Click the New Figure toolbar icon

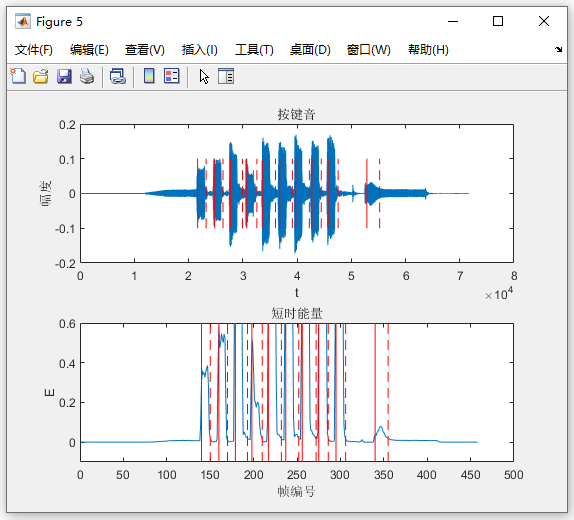click(18, 76)
